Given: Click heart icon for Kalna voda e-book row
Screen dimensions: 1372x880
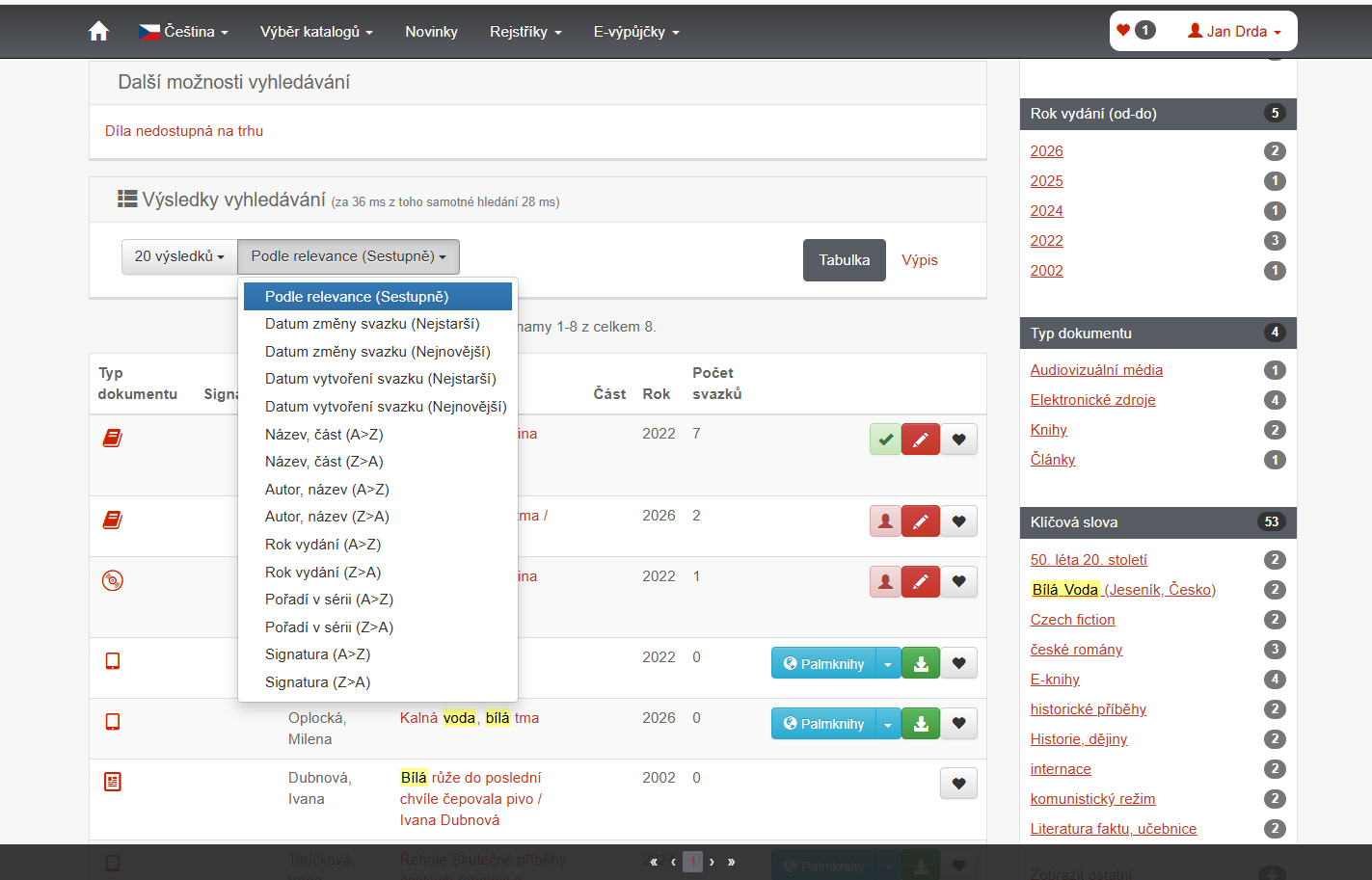Looking at the screenshot, I should (958, 724).
